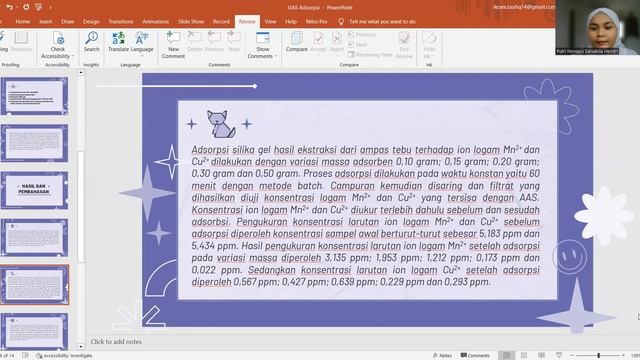The height and width of the screenshot is (360, 640).
Task: Select the bottom slide thumbnail in the pane
Action: [x=34, y=331]
